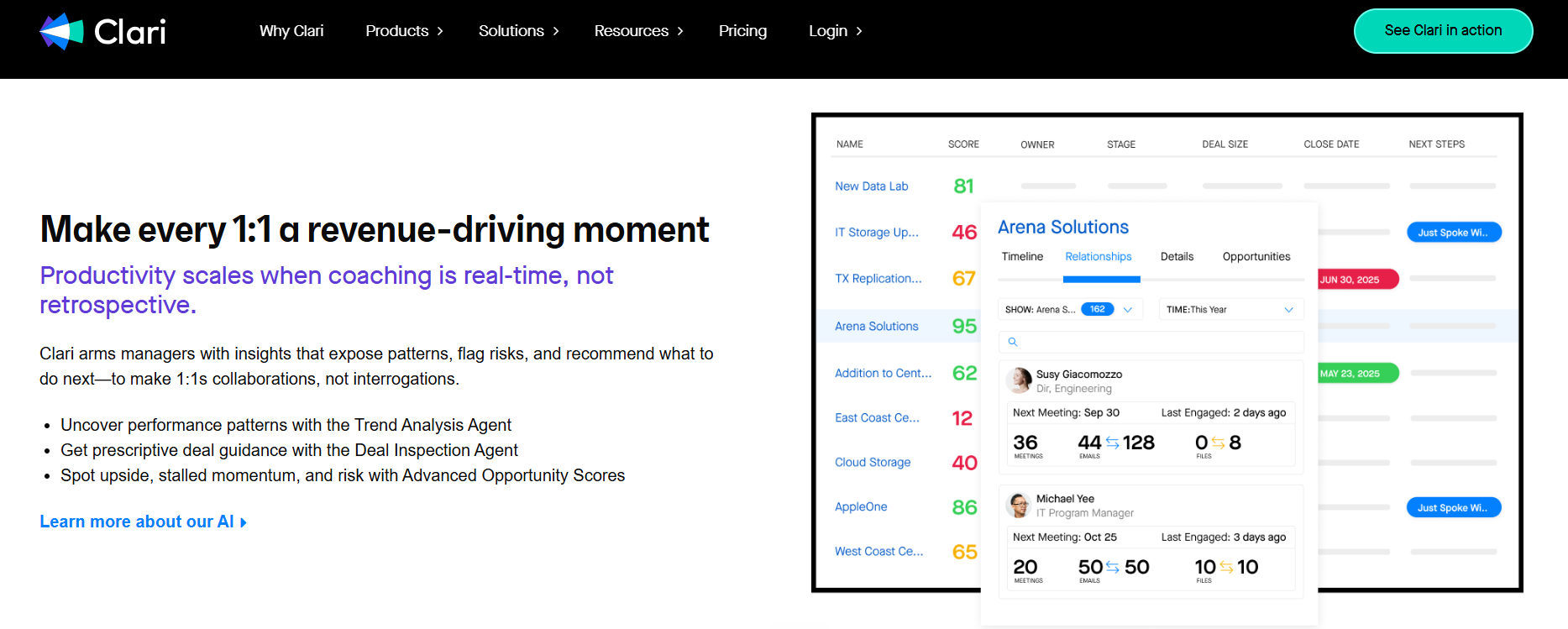Click score 12 for East Coast Ce...
Viewport: 1568px width, 629px height.
962,418
